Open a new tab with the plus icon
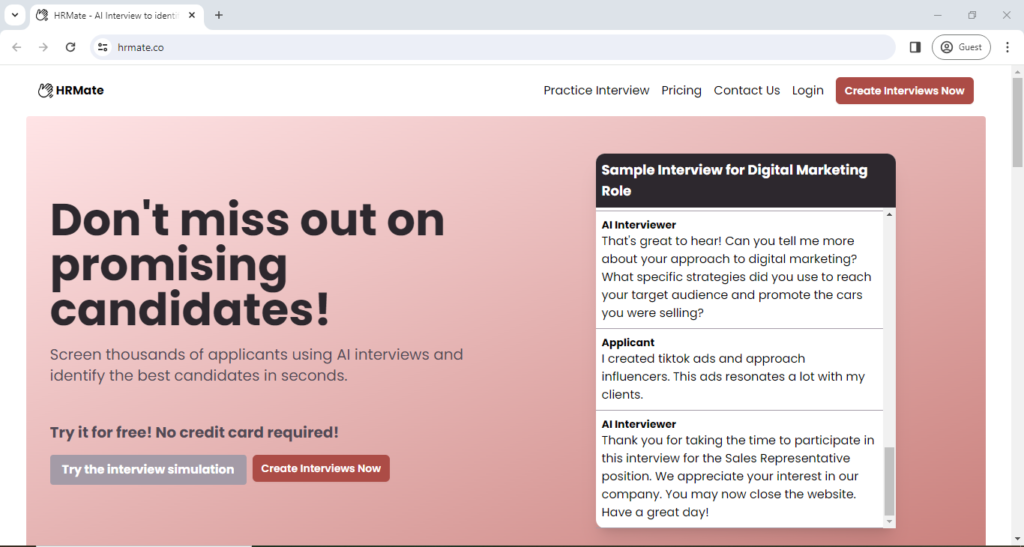1024x547 pixels. 219,15
